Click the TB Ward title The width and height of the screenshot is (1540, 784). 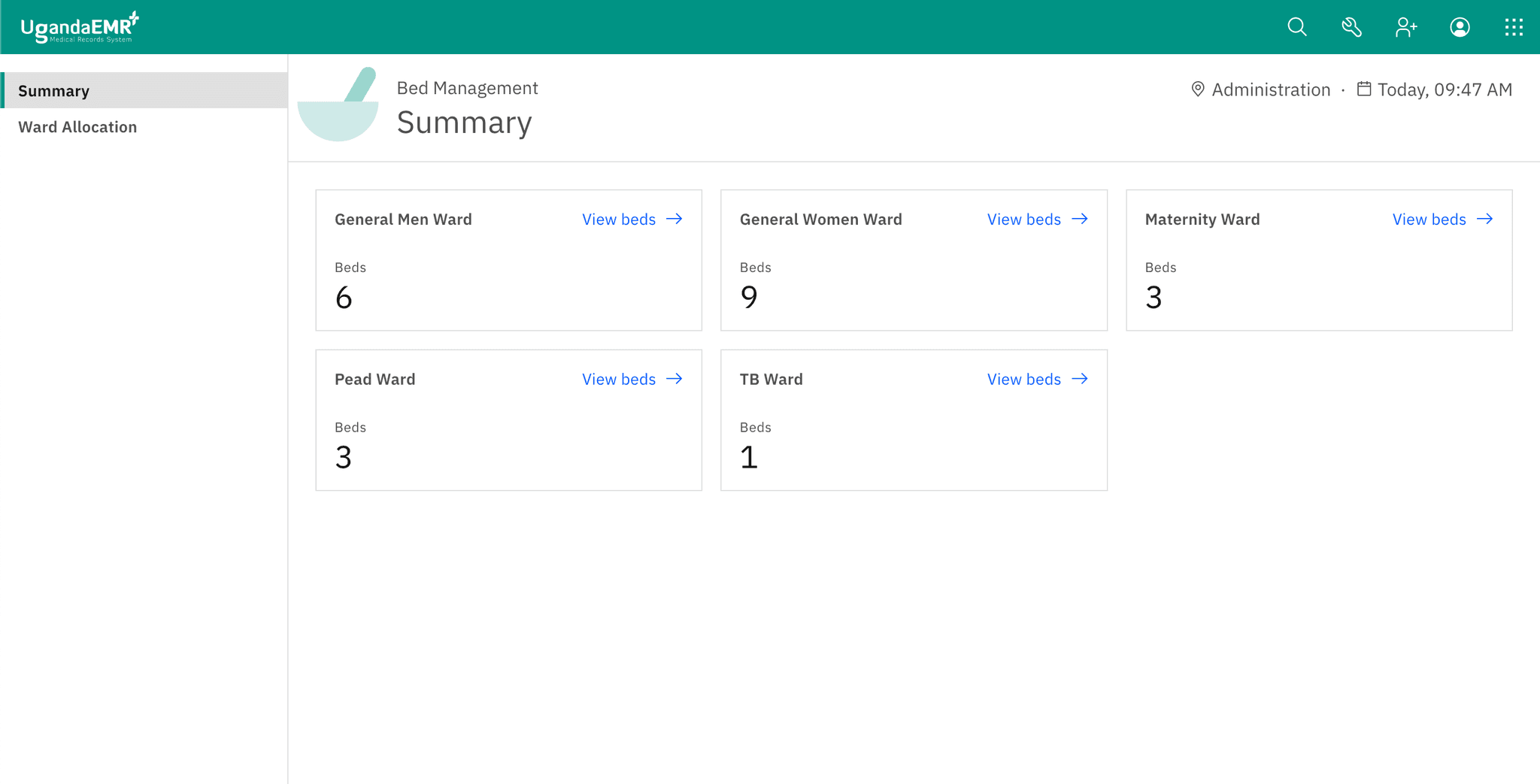771,380
